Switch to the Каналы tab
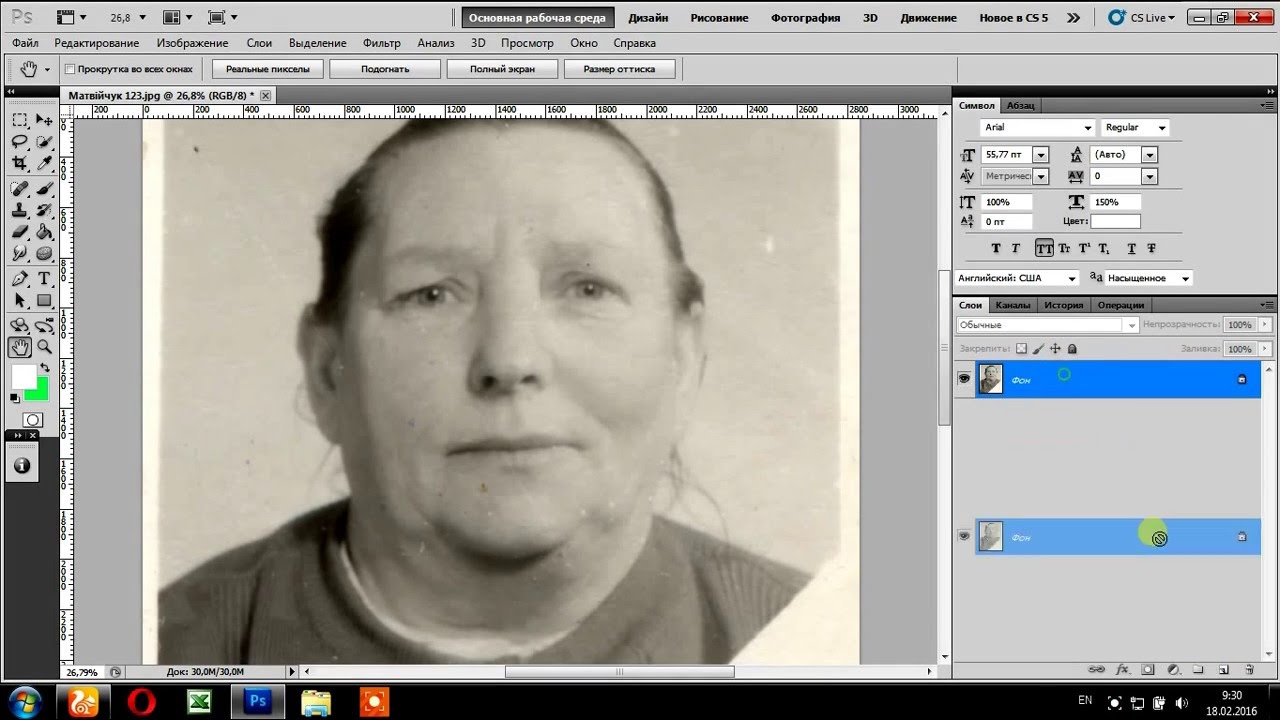Screen dimensions: 1280x720 coord(1012,305)
